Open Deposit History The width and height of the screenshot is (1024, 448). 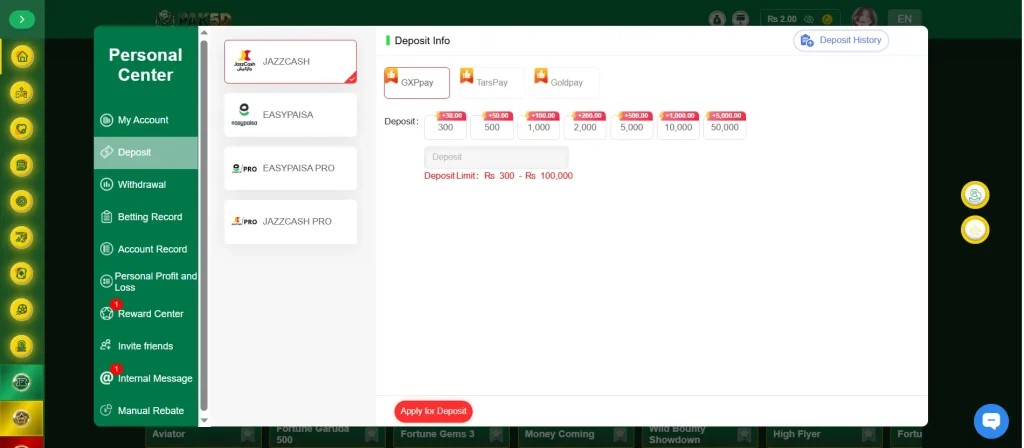point(841,40)
